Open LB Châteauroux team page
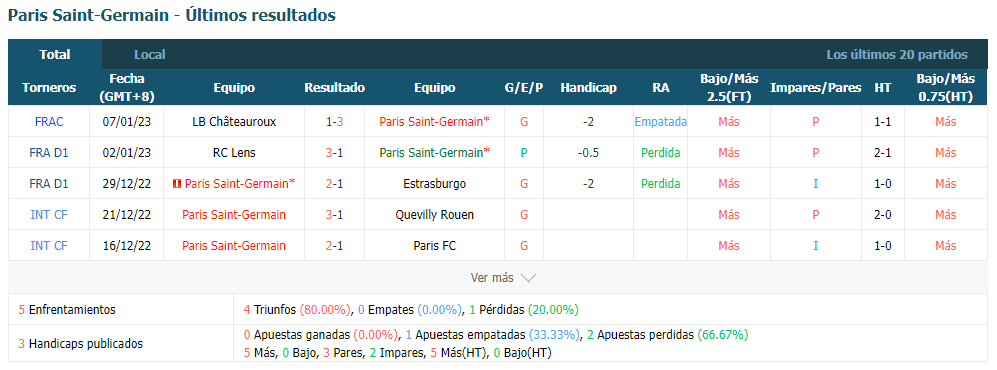Screen dimensions: 997x370 click(x=234, y=121)
